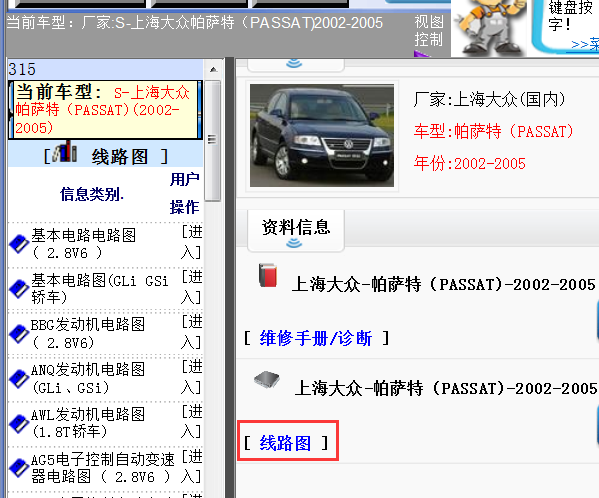
Task: Click the blue >> link in the speech bubble
Action: 585,45
